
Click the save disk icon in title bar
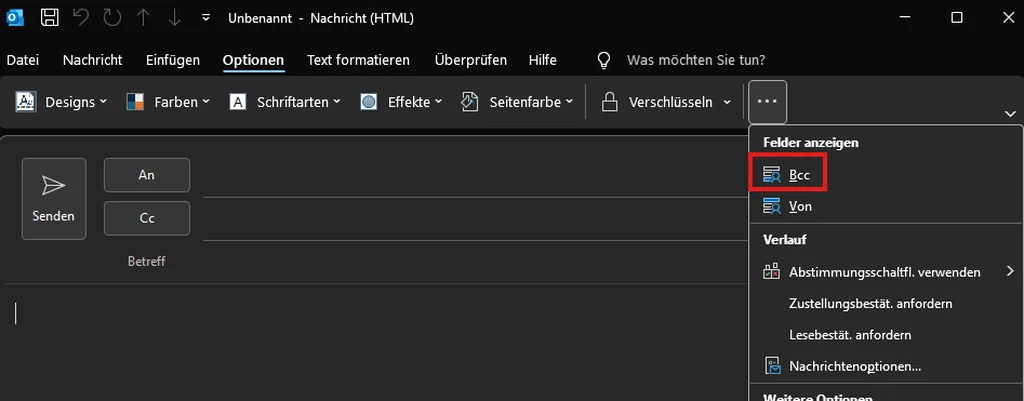(x=50, y=18)
